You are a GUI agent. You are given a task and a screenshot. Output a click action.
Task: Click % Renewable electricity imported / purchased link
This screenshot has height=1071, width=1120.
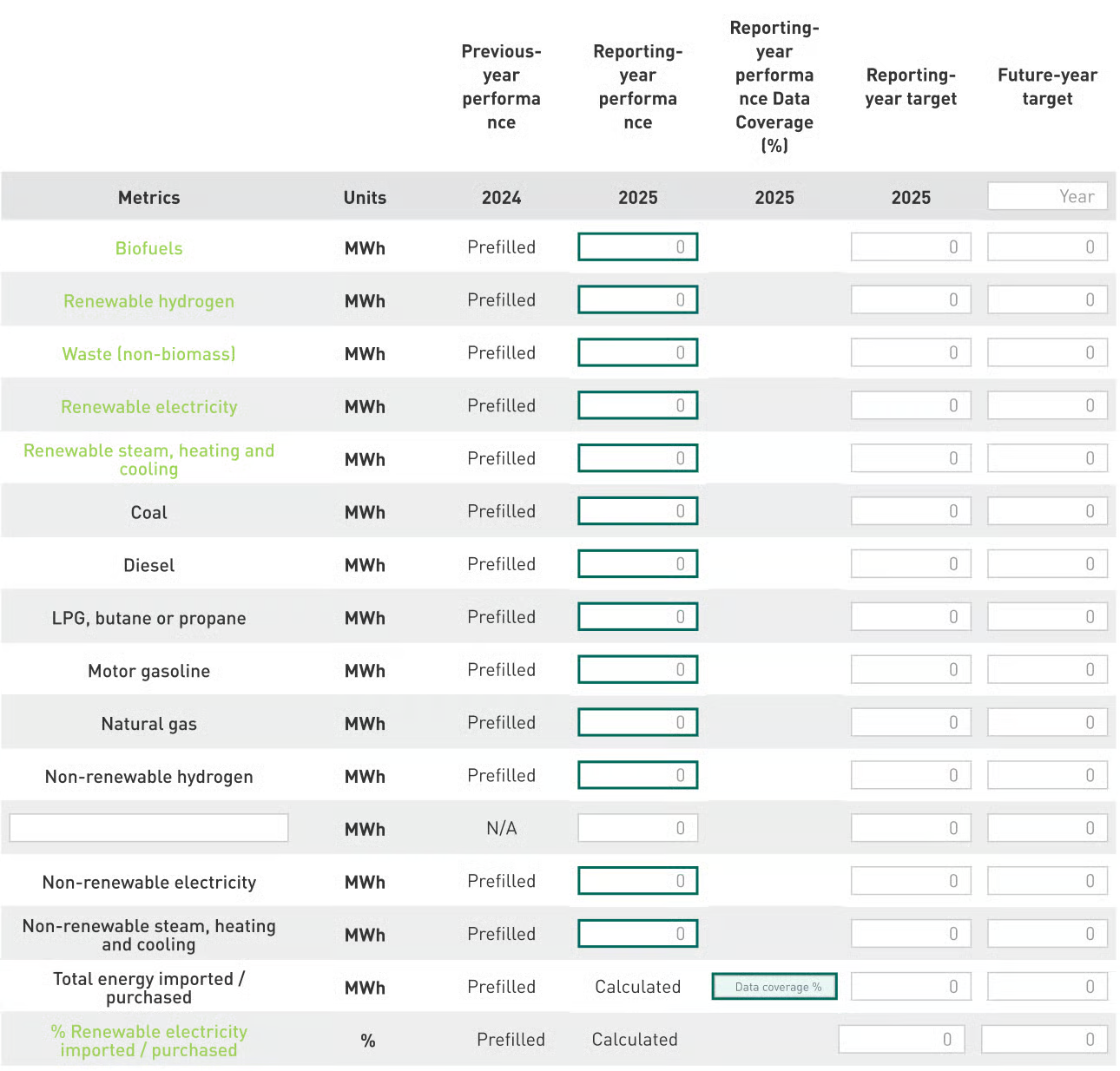[148, 1041]
